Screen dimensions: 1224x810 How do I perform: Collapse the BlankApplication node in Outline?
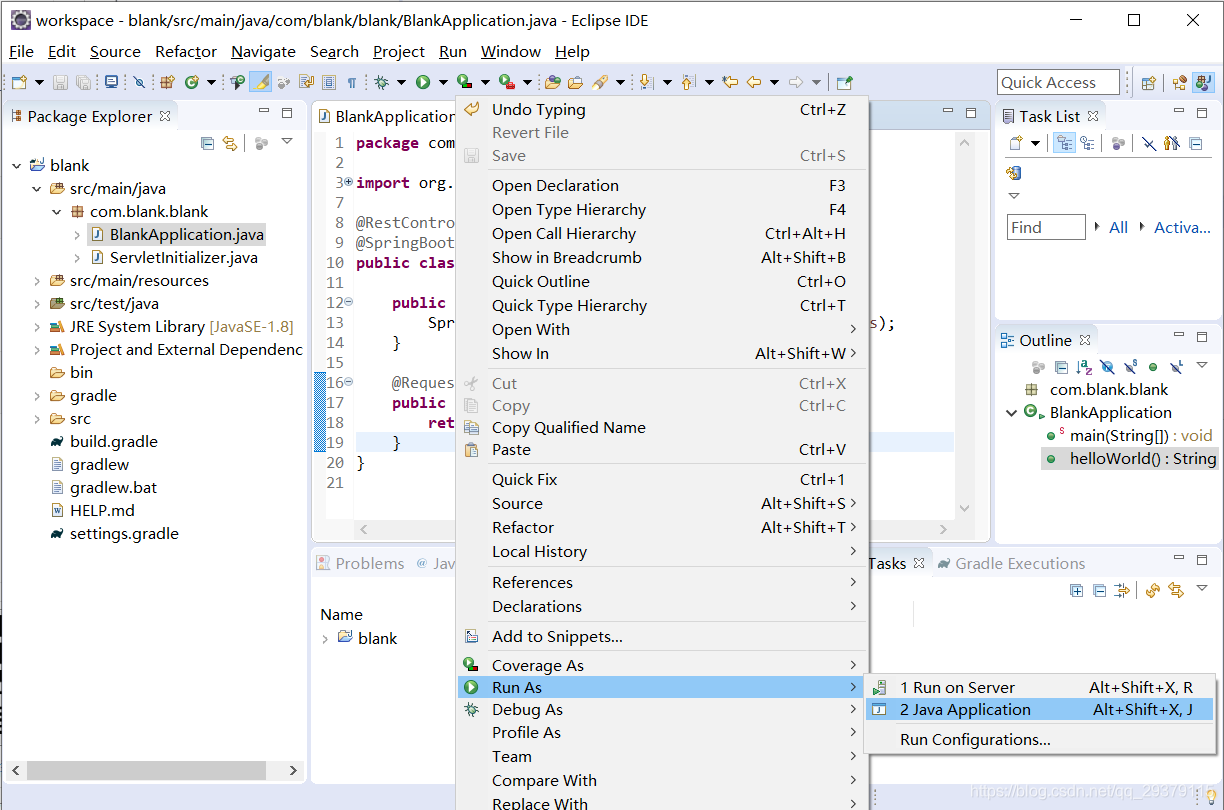[1011, 412]
